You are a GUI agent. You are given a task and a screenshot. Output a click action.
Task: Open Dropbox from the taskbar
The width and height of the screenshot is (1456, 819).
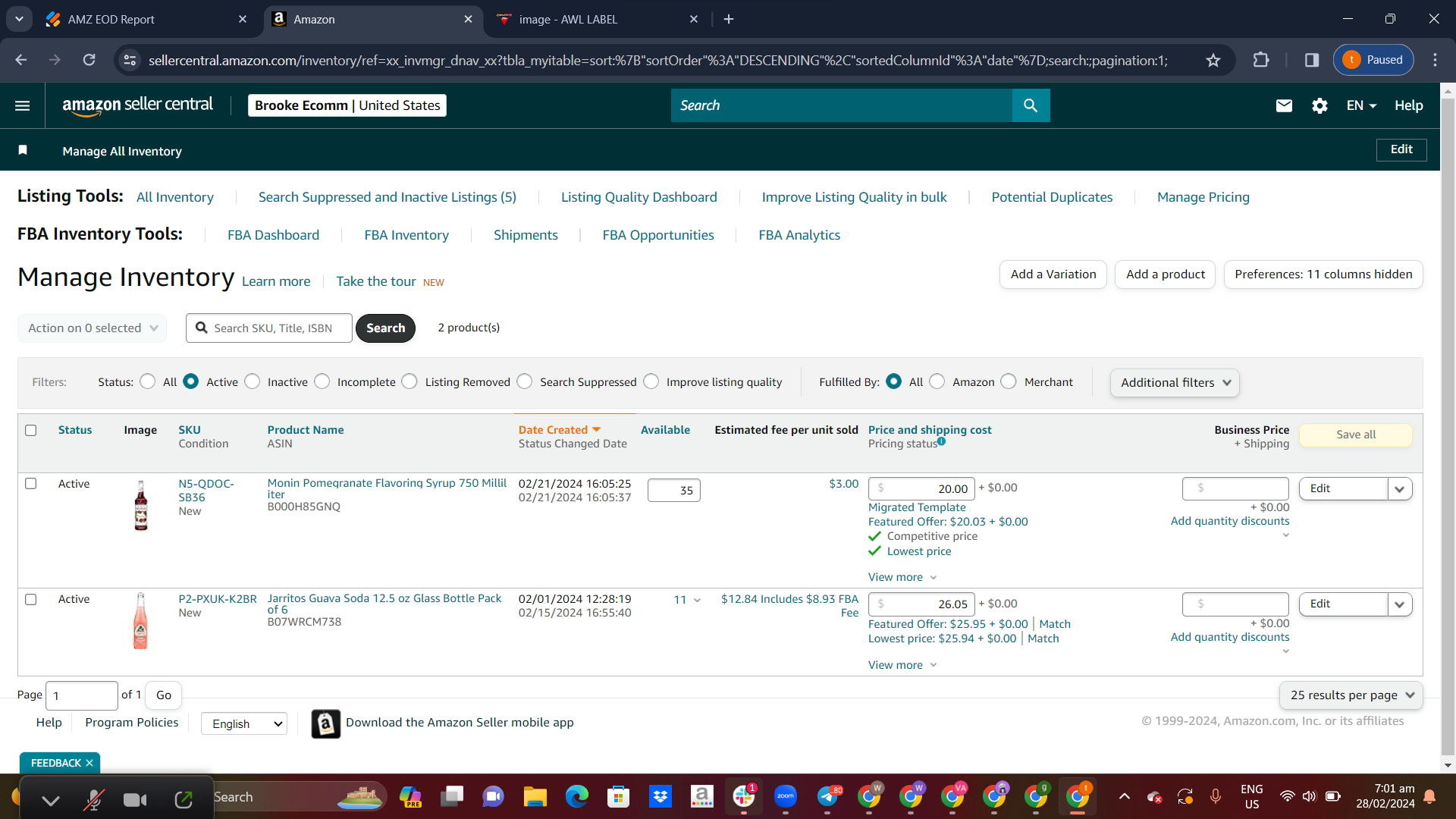click(x=661, y=797)
